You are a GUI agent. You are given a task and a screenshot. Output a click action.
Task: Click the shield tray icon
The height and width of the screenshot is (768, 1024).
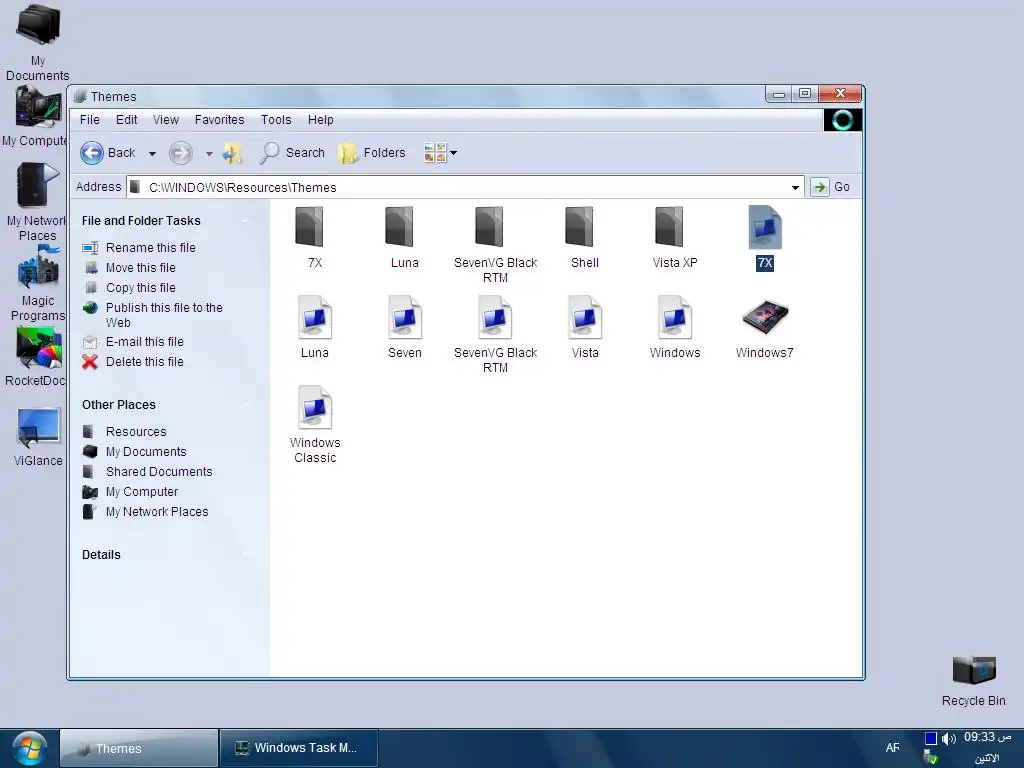(931, 758)
